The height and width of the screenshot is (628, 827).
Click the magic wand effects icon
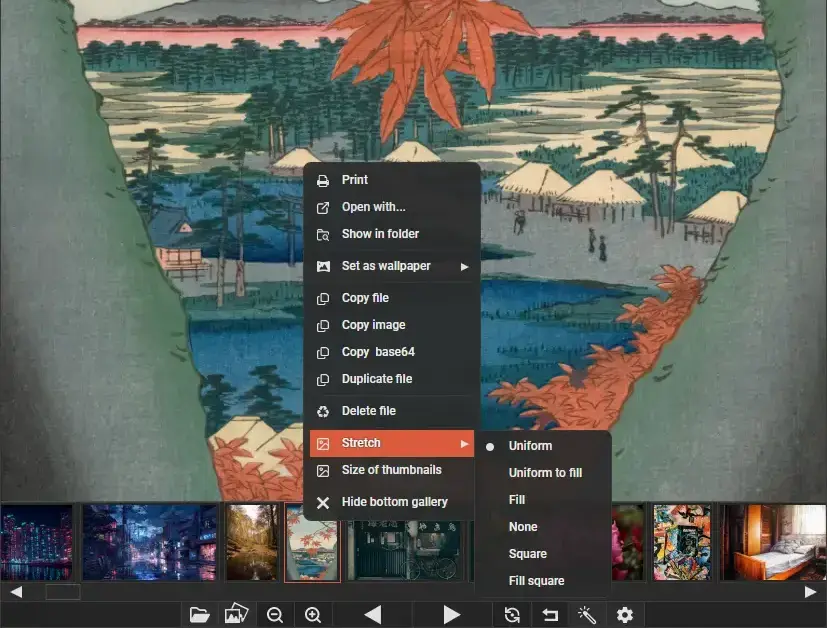tap(586, 614)
